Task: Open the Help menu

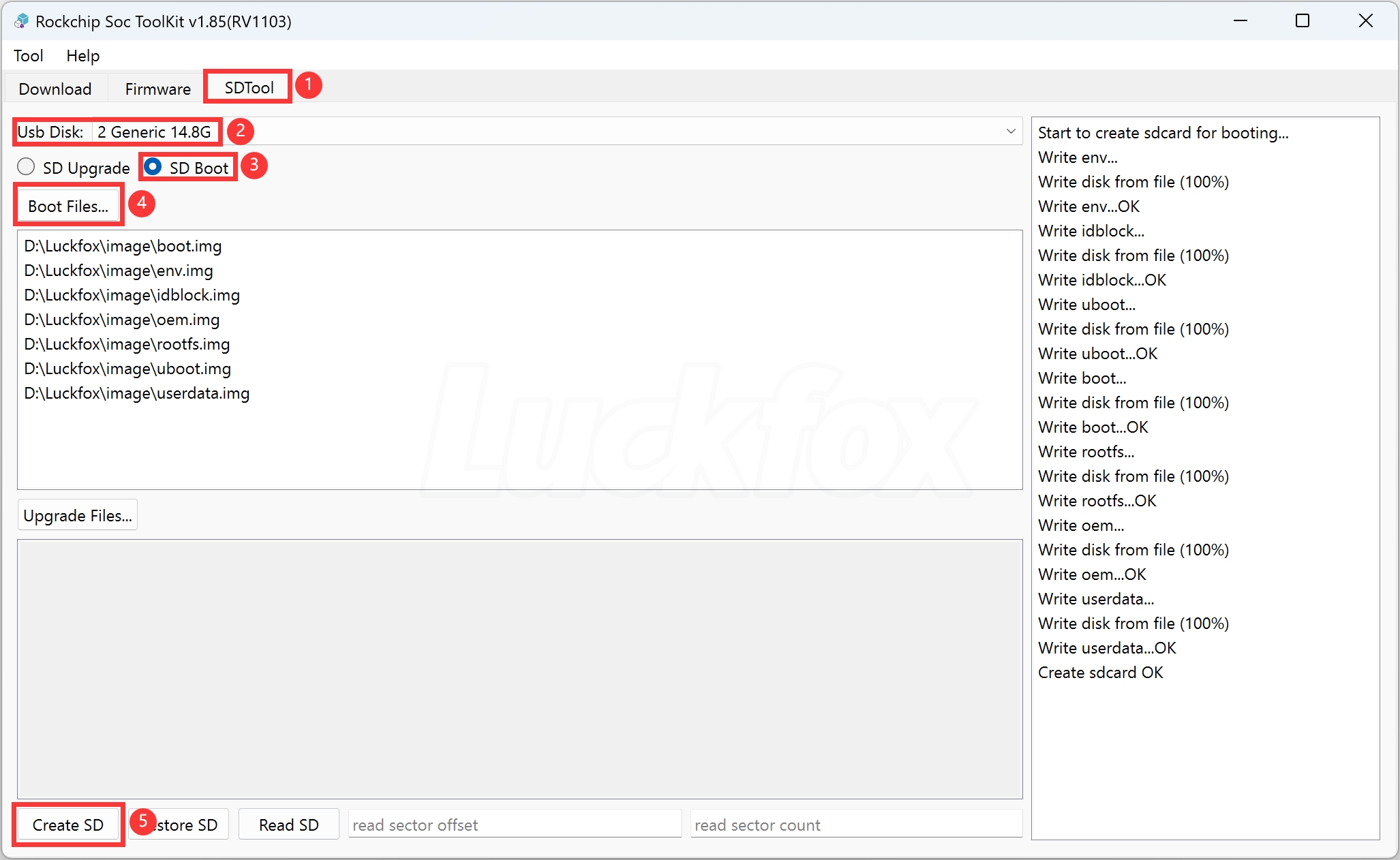Action: tap(82, 56)
